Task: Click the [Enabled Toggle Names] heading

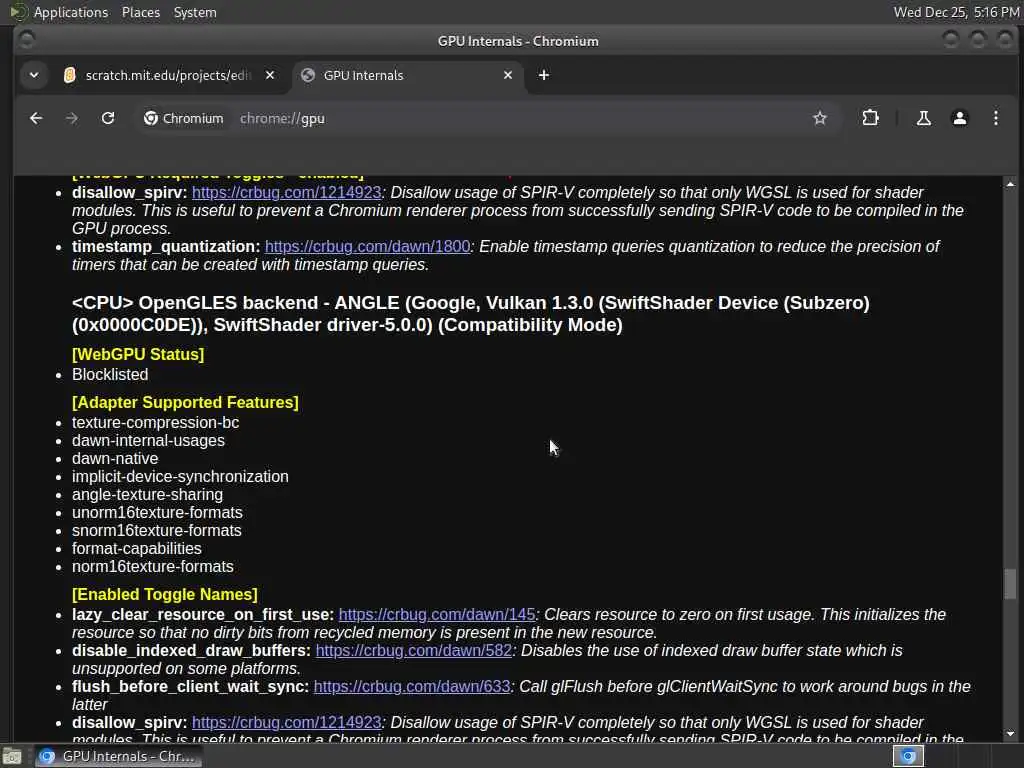Action: 165,595
